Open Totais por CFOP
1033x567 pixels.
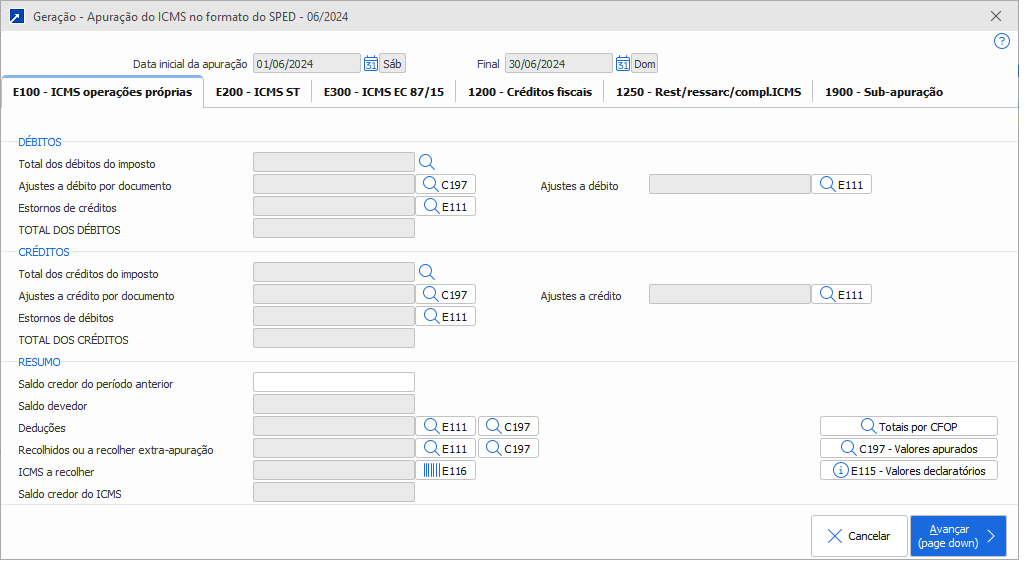point(908,427)
